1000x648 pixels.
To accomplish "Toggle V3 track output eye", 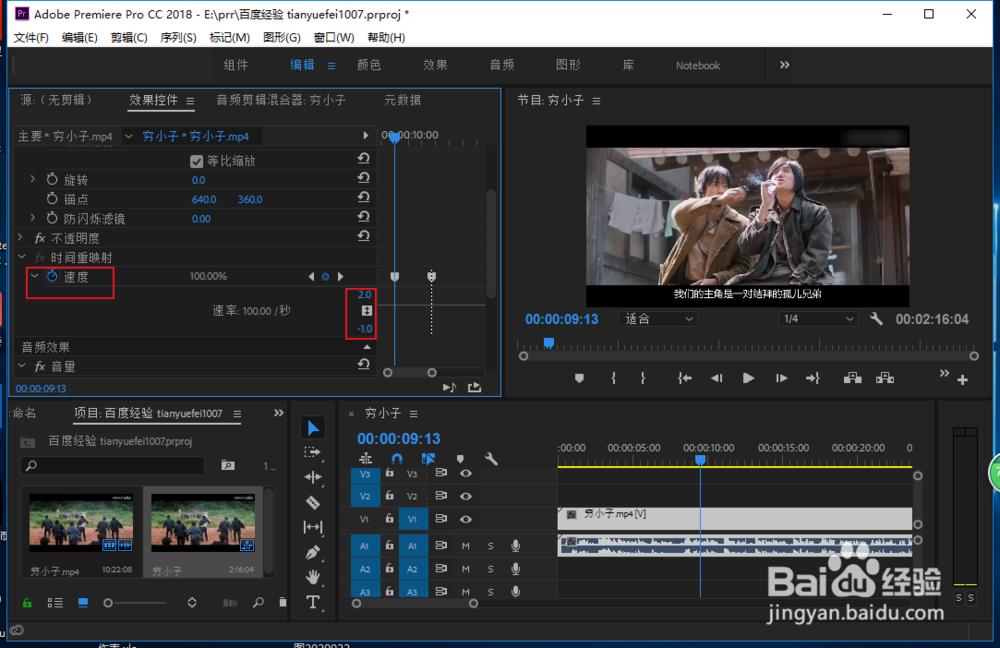I will (x=466, y=473).
